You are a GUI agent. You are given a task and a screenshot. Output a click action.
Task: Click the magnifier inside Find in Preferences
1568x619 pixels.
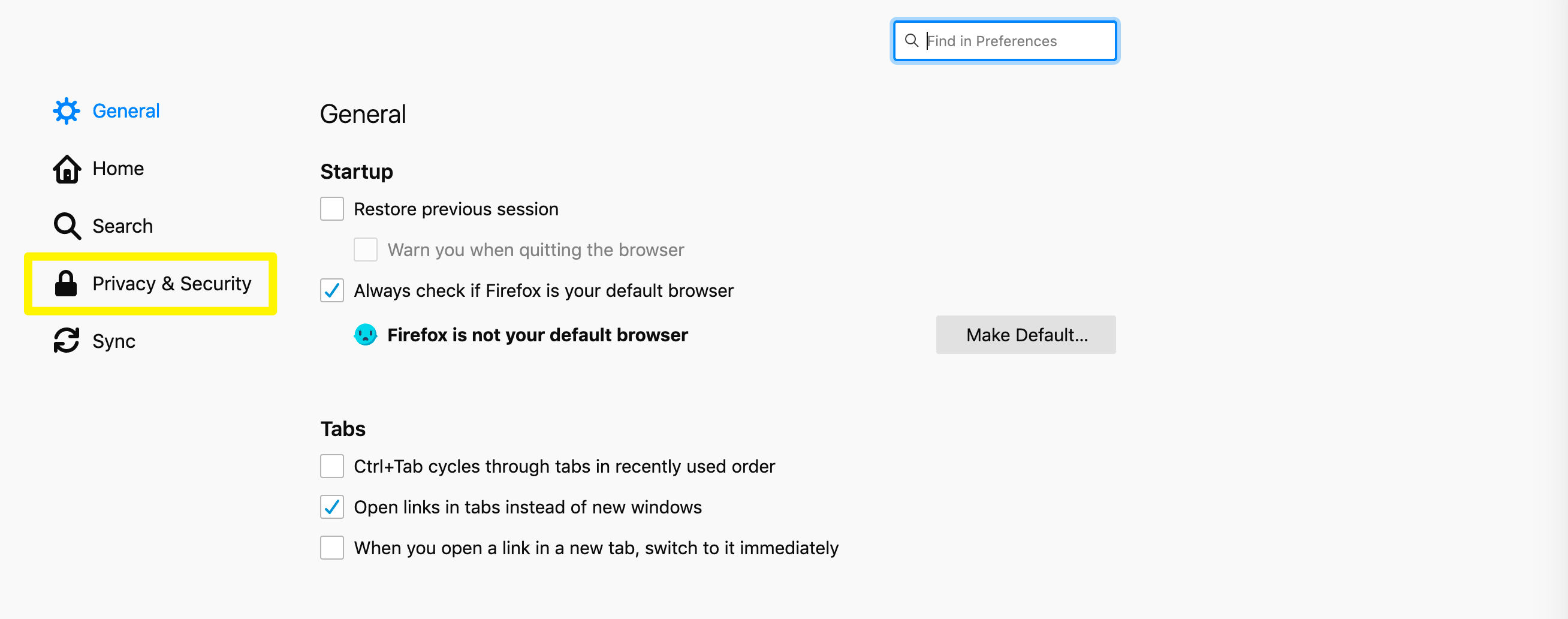tap(911, 40)
